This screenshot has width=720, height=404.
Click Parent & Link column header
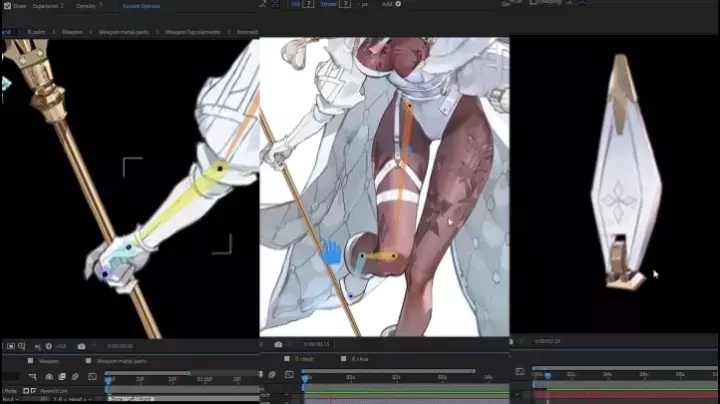54,391
